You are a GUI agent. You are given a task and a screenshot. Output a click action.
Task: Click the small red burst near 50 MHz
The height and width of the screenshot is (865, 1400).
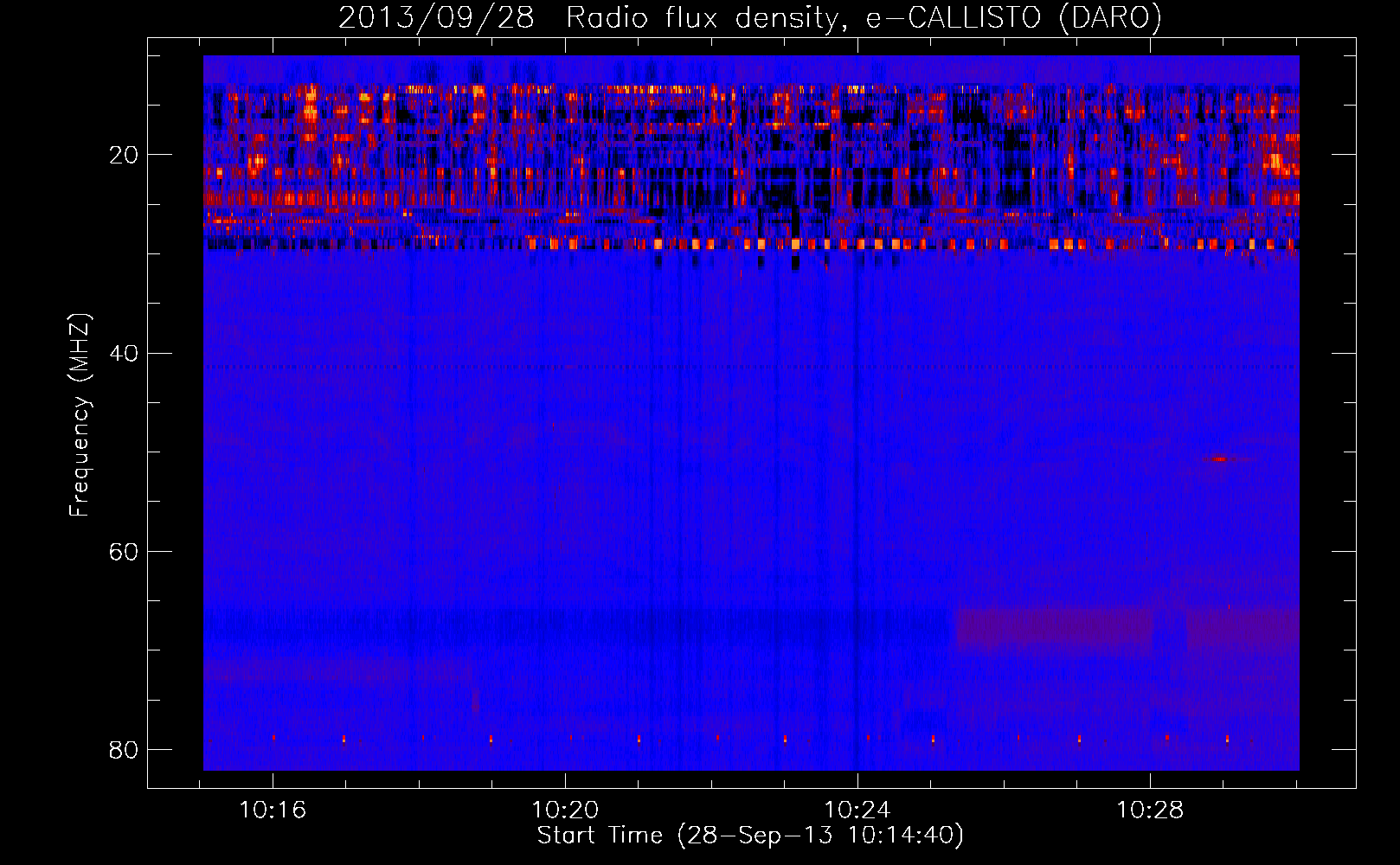click(1220, 459)
